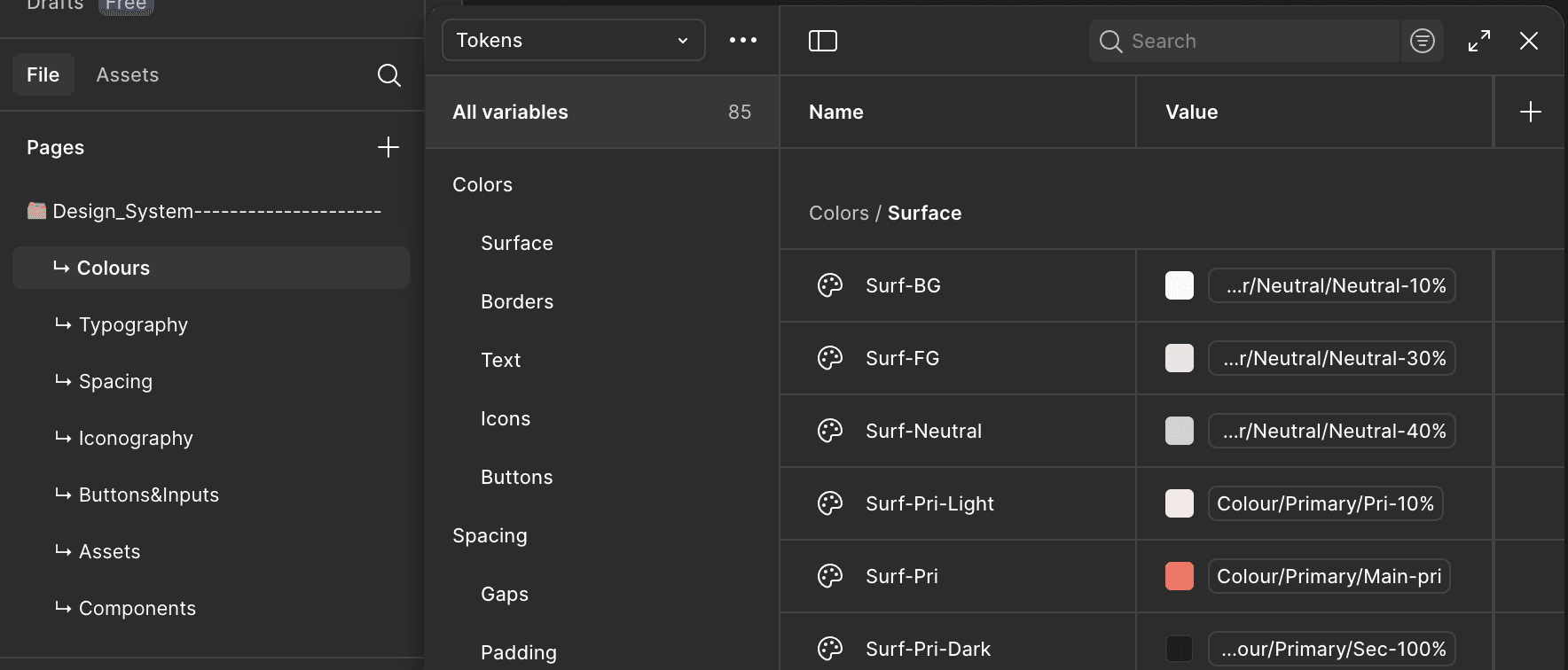Select All variables in the sidebar

coord(511,112)
